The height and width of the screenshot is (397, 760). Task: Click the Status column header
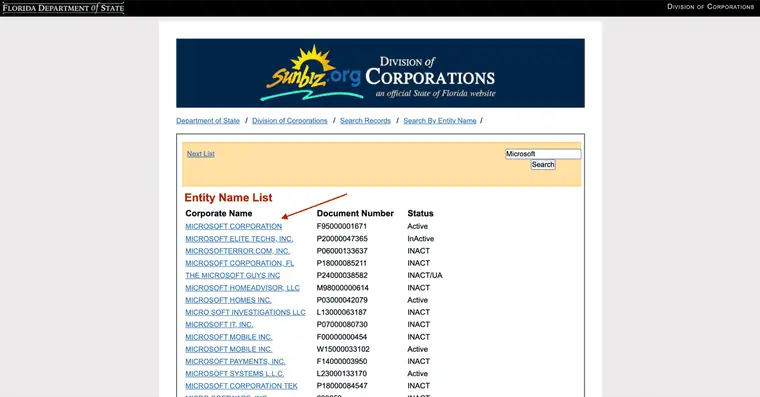420,213
